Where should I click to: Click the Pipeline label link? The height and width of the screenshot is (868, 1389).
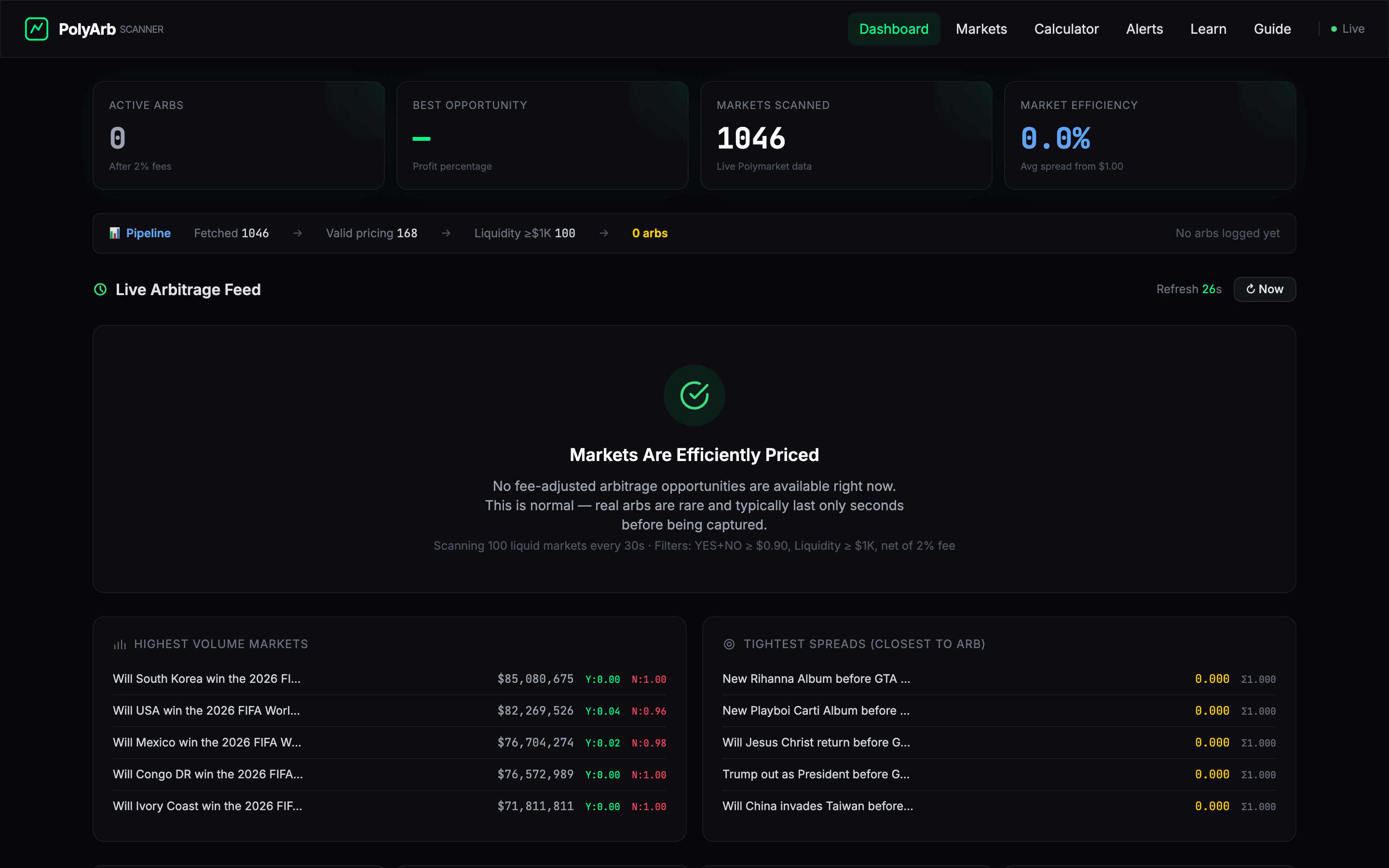point(148,233)
